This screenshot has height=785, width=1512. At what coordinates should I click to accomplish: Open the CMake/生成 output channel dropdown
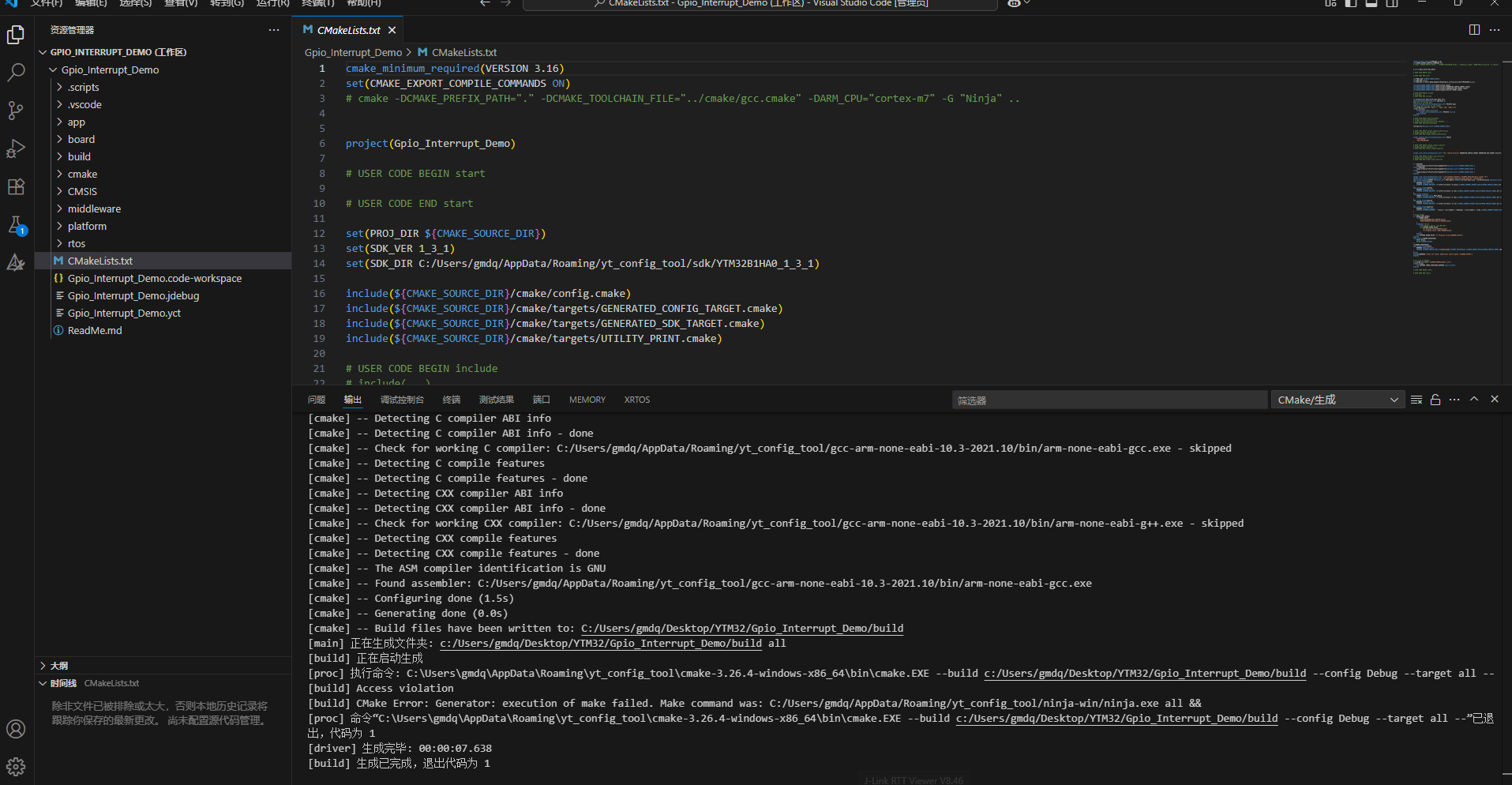coord(1338,400)
